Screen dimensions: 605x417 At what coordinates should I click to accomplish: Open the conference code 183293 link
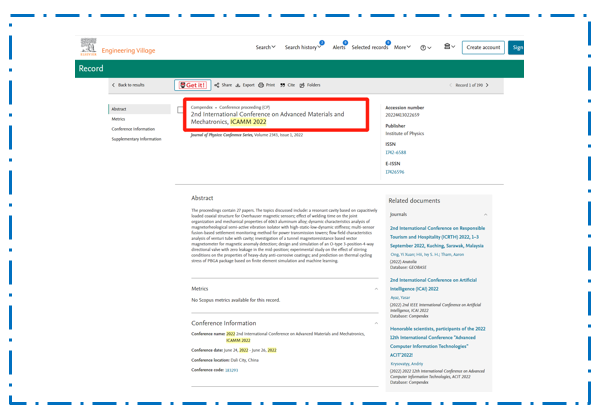pos(232,370)
